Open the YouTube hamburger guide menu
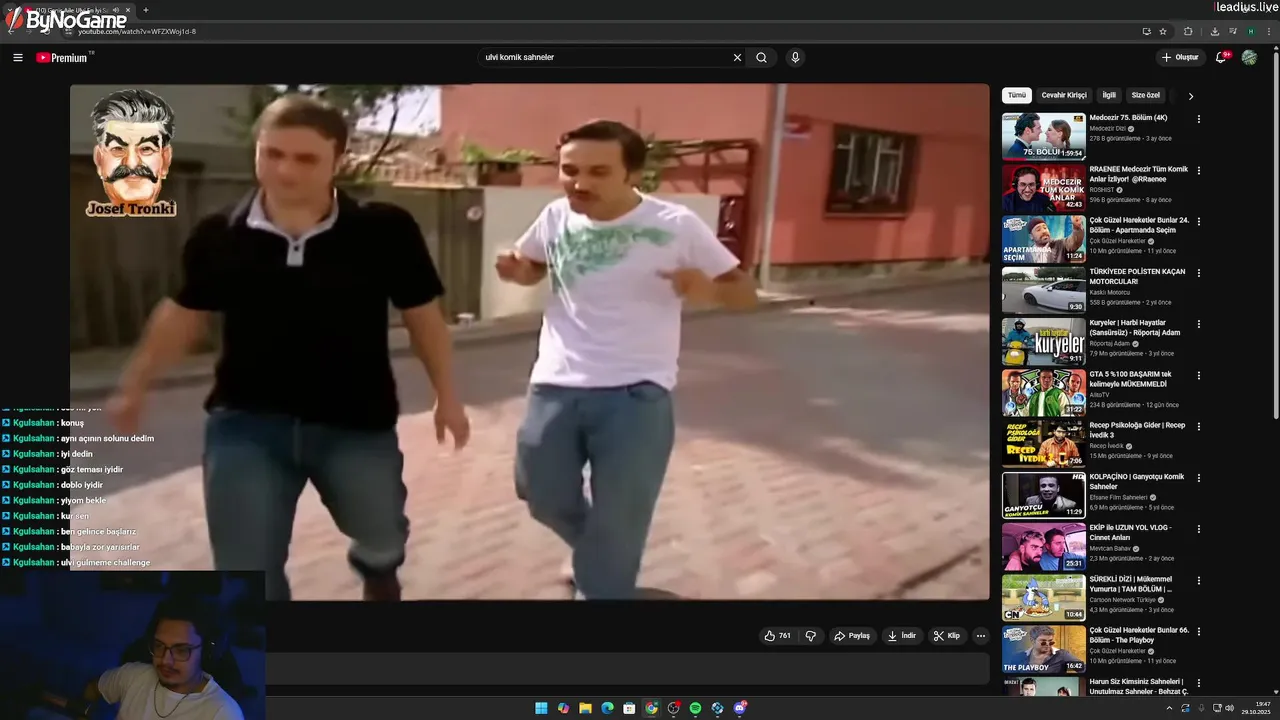The height and width of the screenshot is (720, 1280). point(17,58)
